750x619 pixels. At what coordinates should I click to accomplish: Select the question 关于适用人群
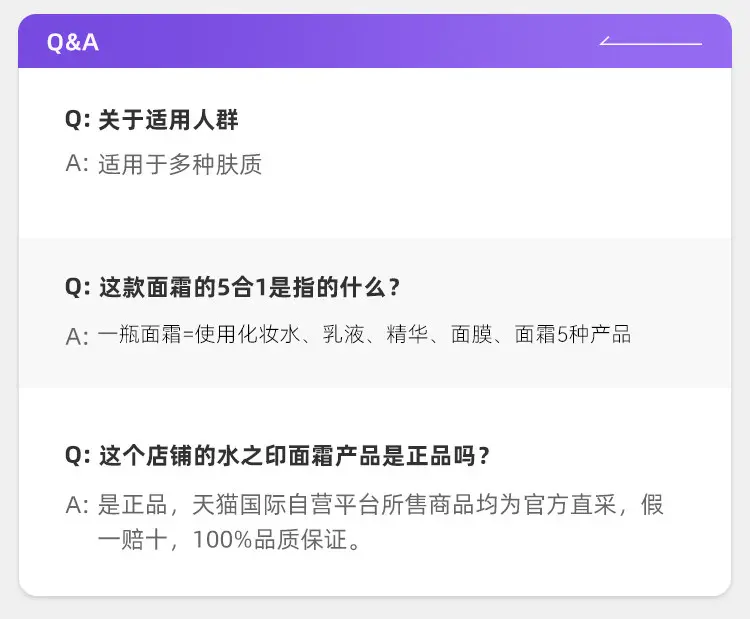pyautogui.click(x=168, y=120)
